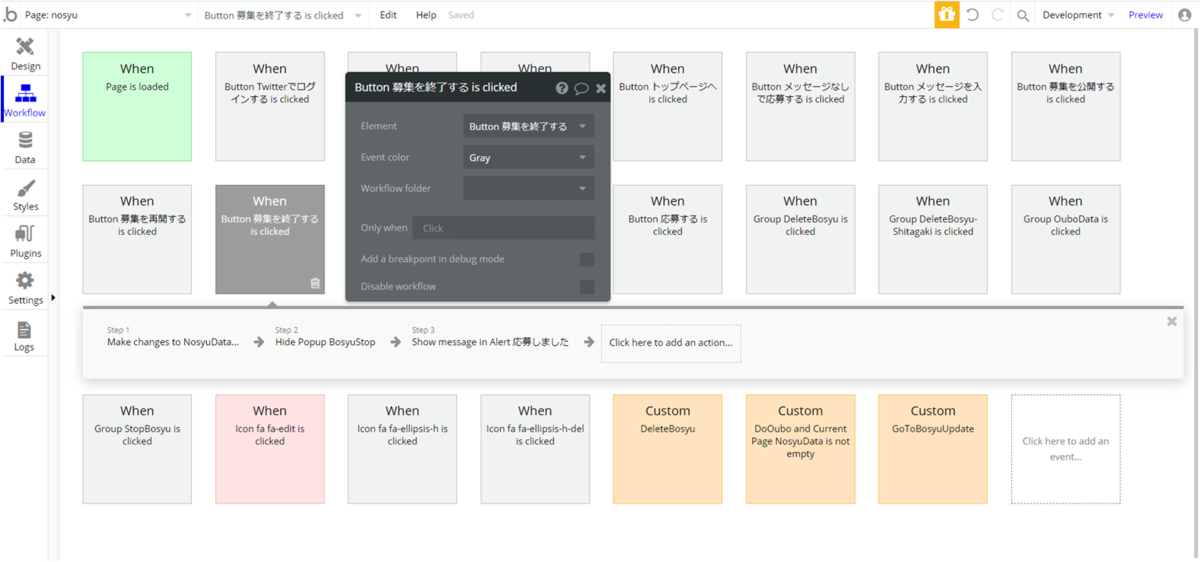Image resolution: width=1200 pixels, height=562 pixels.
Task: Click the comment bubble icon in the event panel
Action: [581, 88]
